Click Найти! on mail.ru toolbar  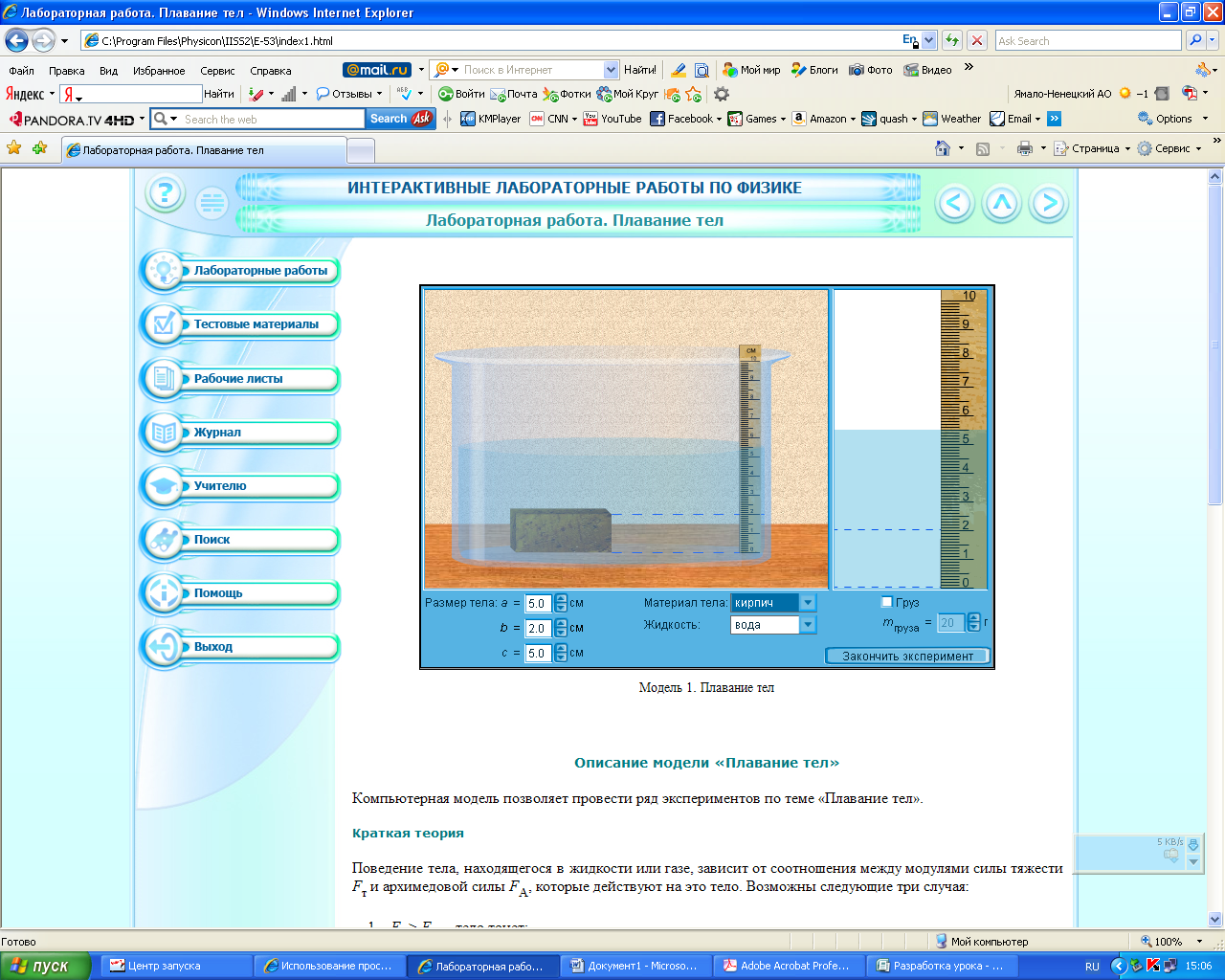tap(640, 70)
